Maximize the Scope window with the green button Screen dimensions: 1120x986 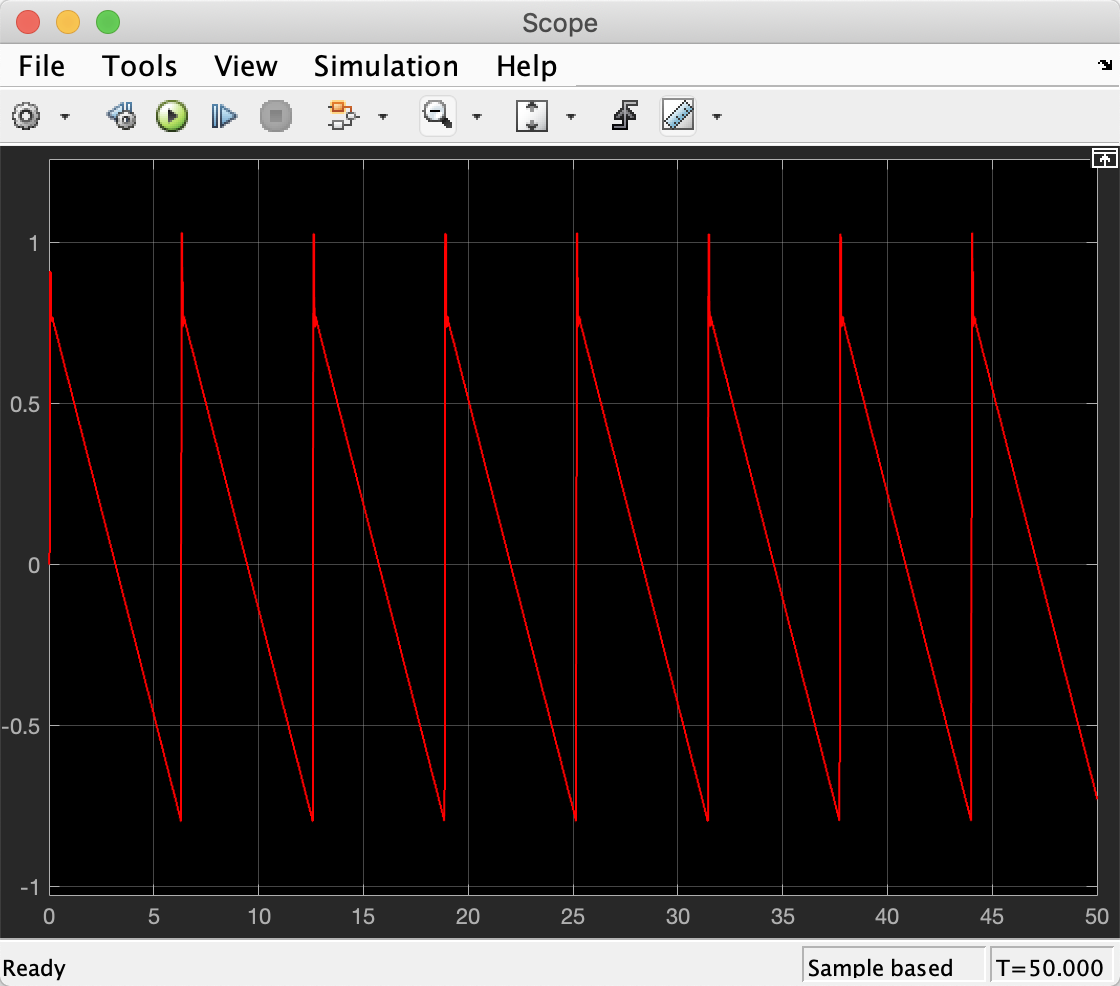click(108, 22)
